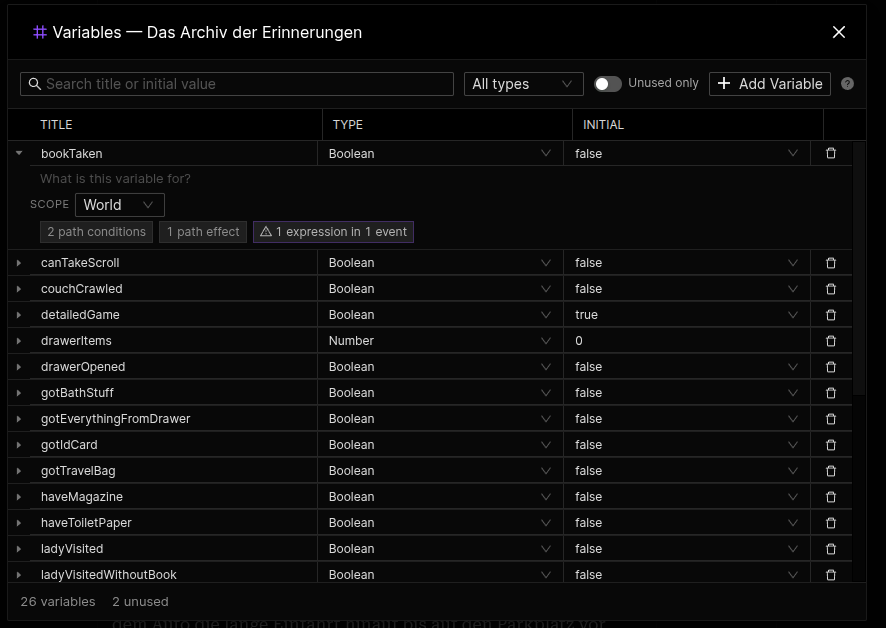
Task: Open drawerItems Number type dropdown
Action: pos(440,341)
